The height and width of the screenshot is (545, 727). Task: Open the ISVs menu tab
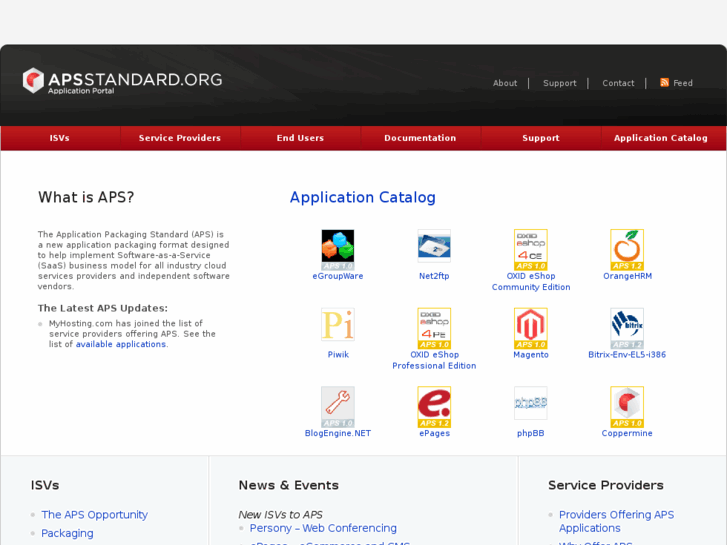click(60, 138)
